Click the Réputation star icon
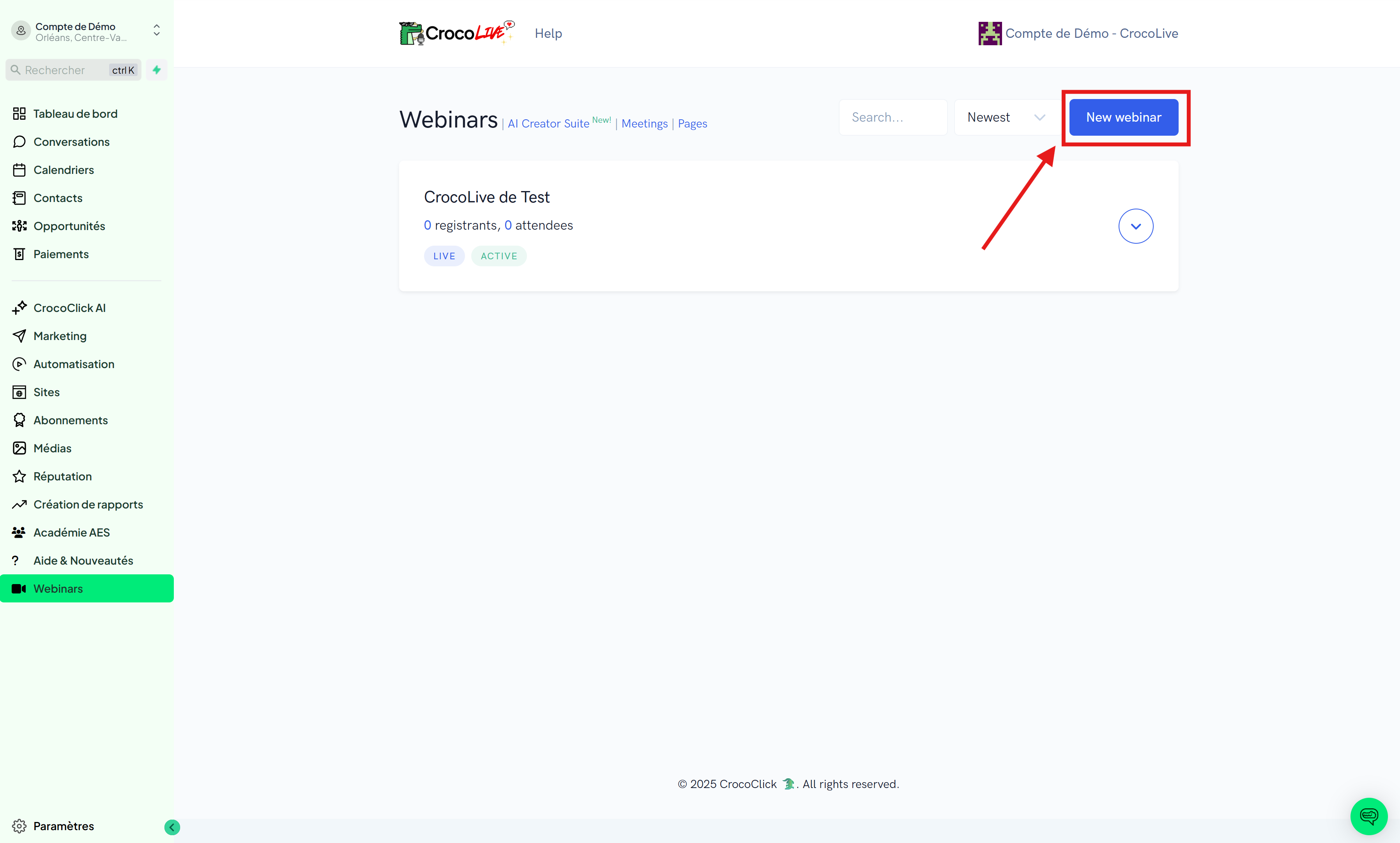Screen dimensions: 1400x843 click(x=19, y=476)
